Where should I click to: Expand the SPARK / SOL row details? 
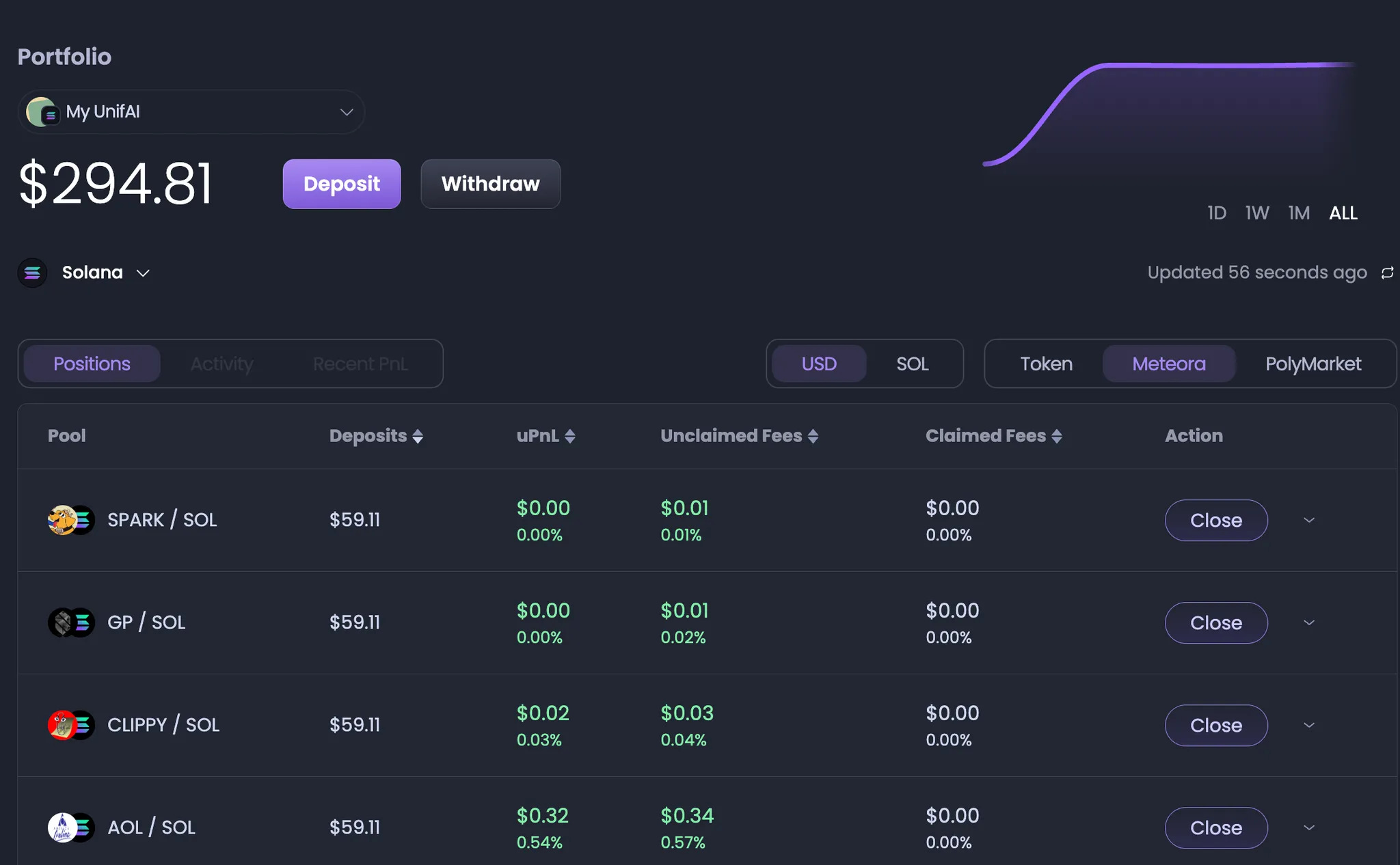pyautogui.click(x=1308, y=521)
